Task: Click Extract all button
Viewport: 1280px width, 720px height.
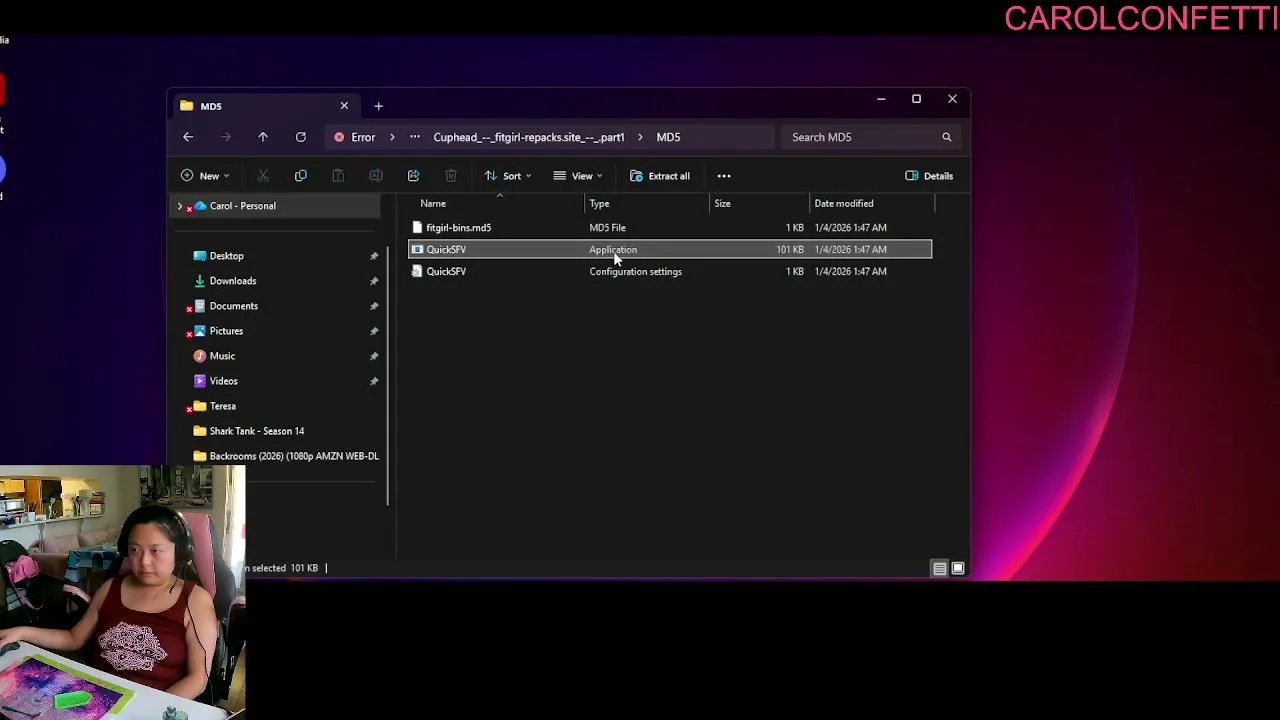Action: point(660,176)
